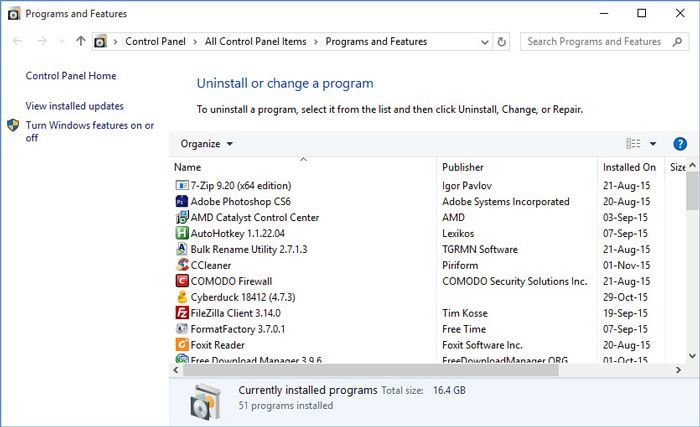This screenshot has height=427, width=700.
Task: Click the view layout icon
Action: (x=633, y=144)
